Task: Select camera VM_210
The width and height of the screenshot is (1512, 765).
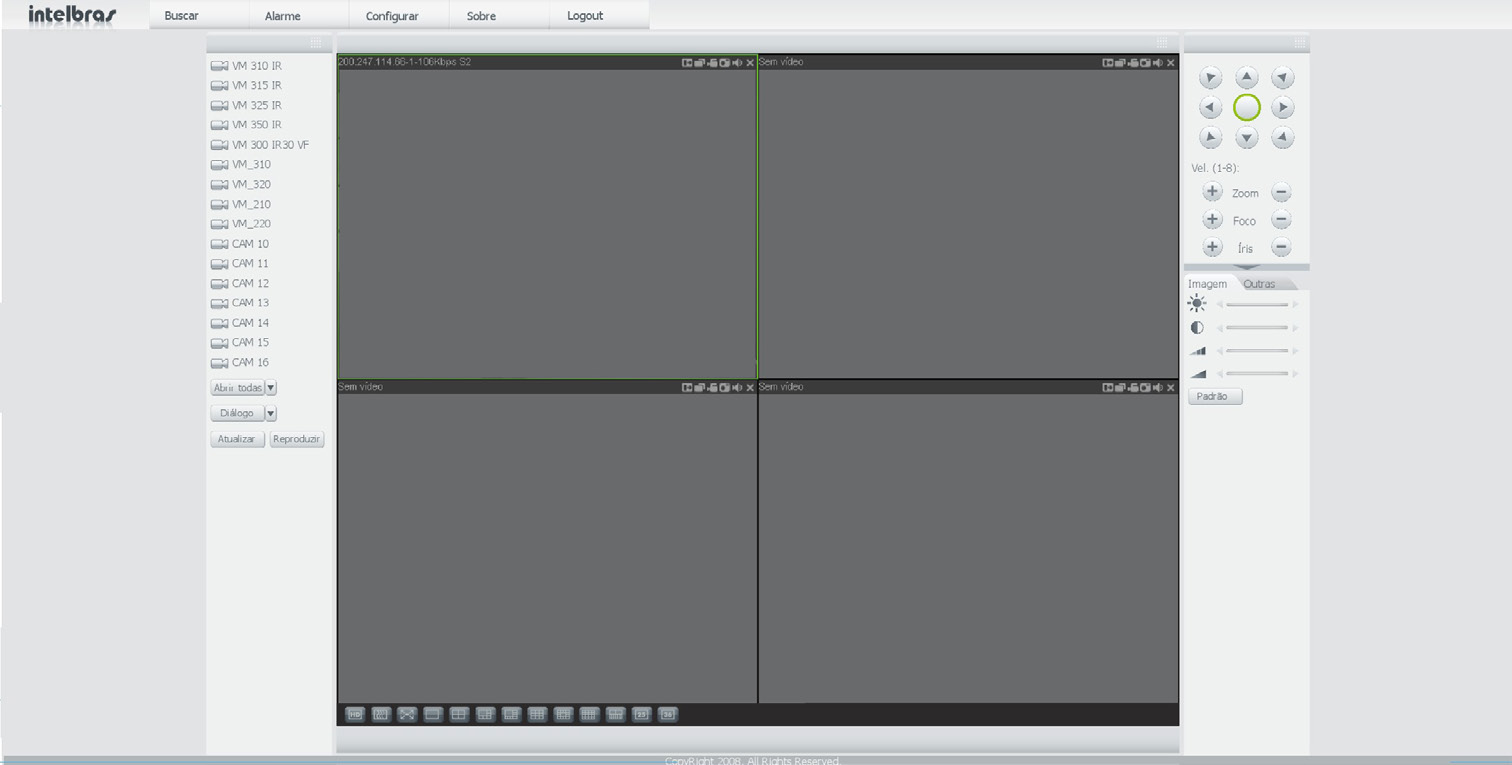Action: (x=241, y=204)
